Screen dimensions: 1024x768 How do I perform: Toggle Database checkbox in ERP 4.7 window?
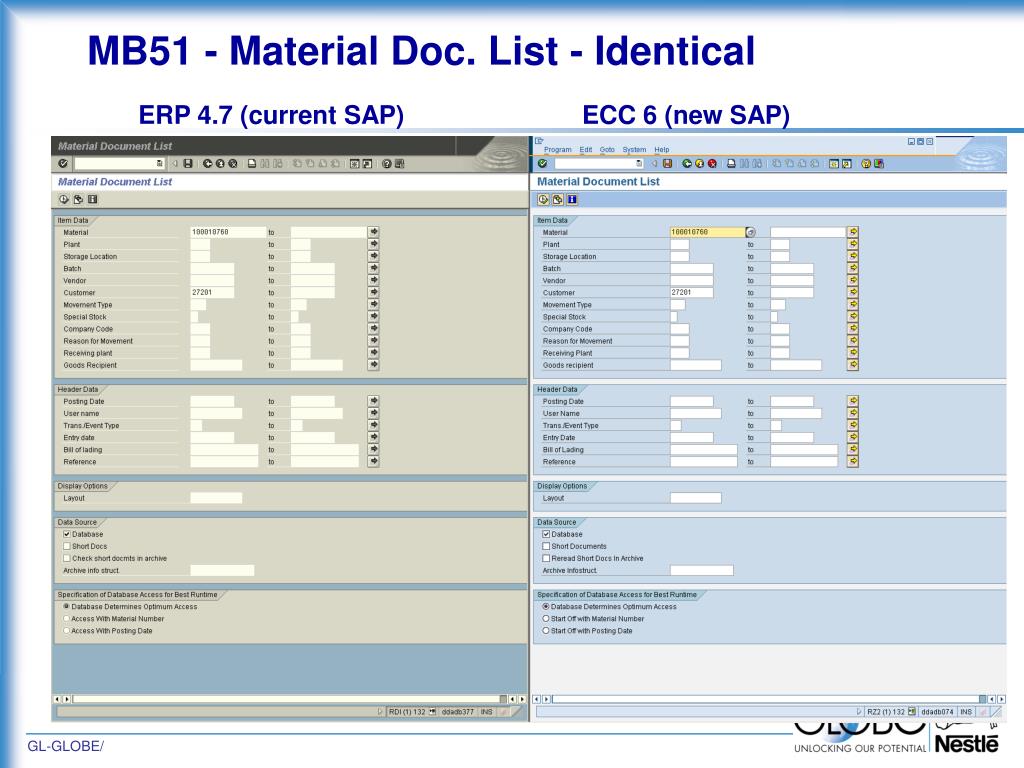(67, 534)
